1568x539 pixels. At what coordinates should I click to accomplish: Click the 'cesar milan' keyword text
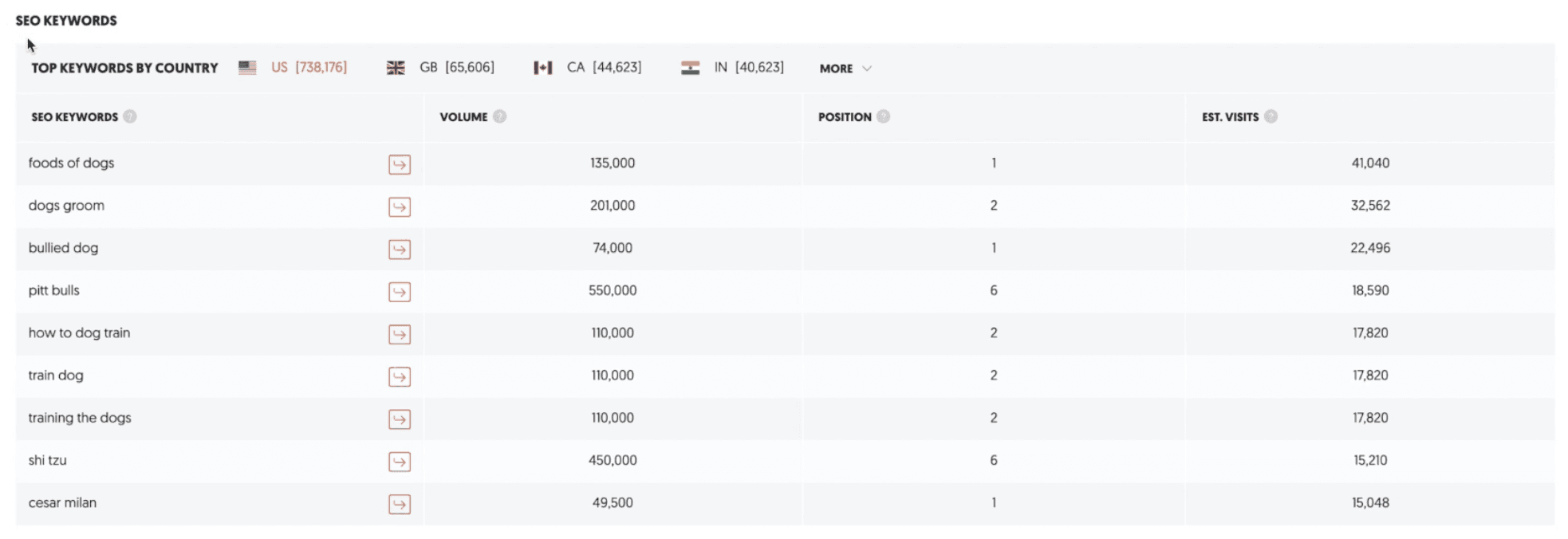click(62, 502)
